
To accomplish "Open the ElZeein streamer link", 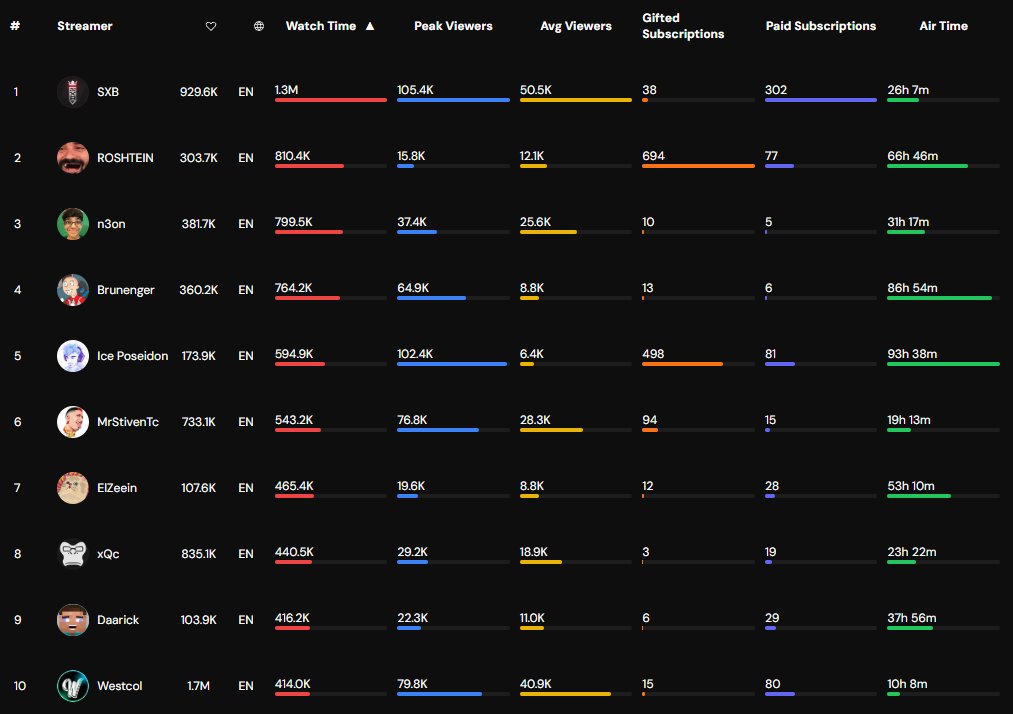I will tap(117, 487).
